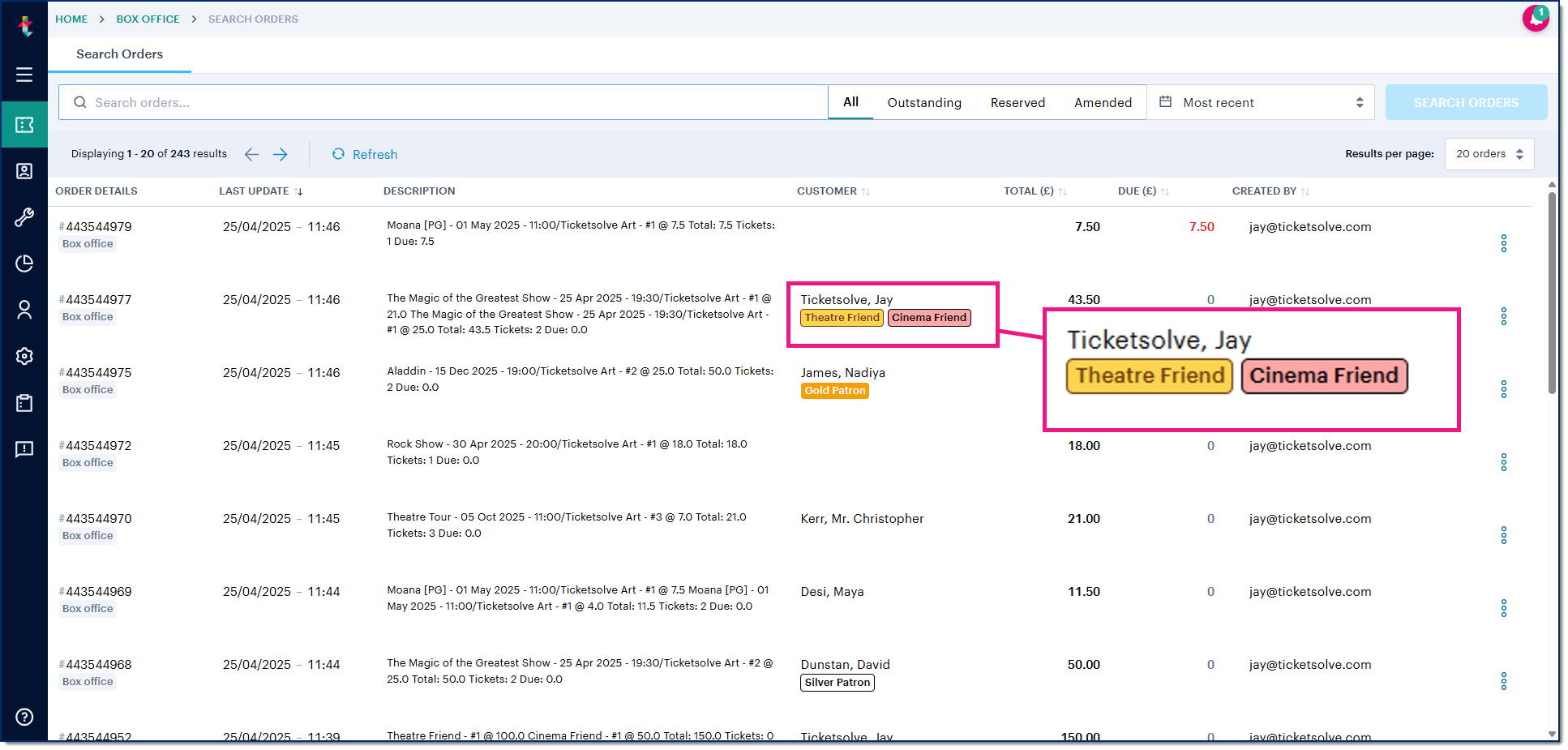
Task: Open the clipboard icon in sidebar
Action: 24,403
